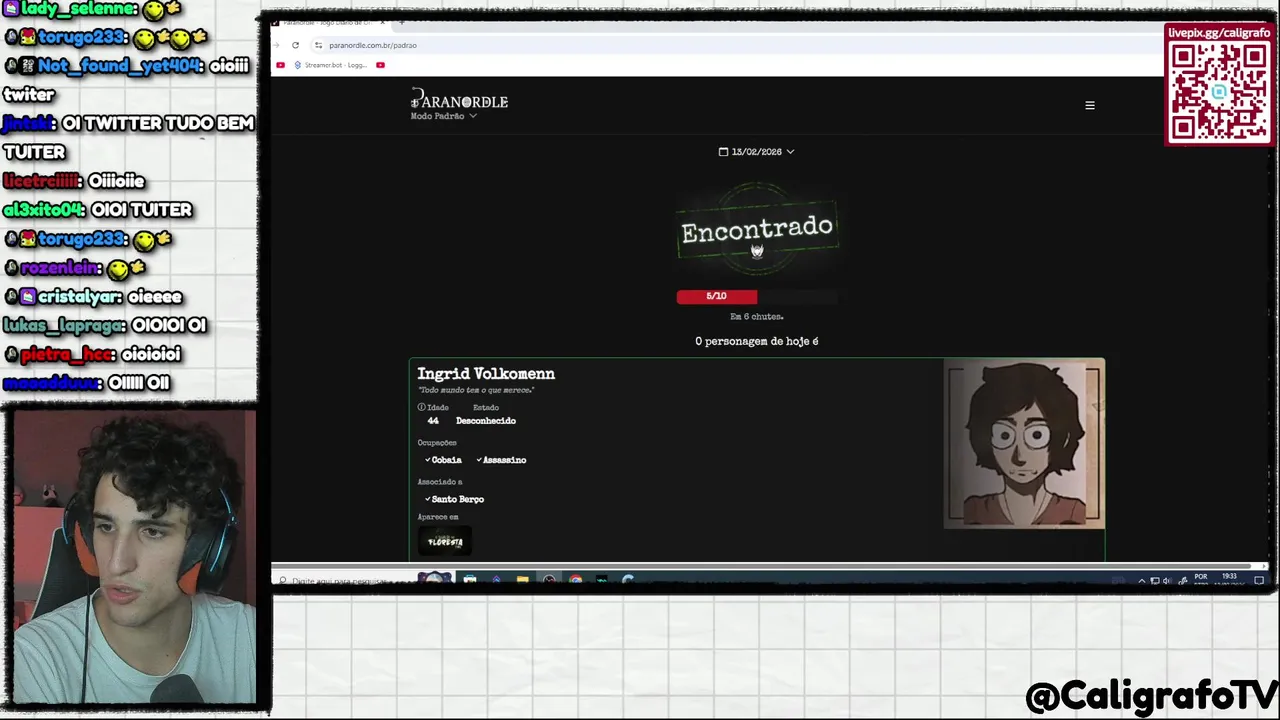1280x720 pixels.
Task: Click the Encontrado stamp
Action: click(757, 230)
